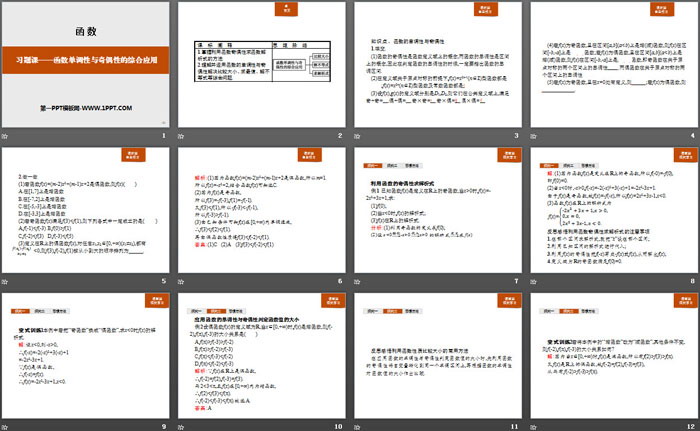Image resolution: width=700 pixels, height=431 pixels.
Task: Click star icon under slide 8
Action: 533,281
